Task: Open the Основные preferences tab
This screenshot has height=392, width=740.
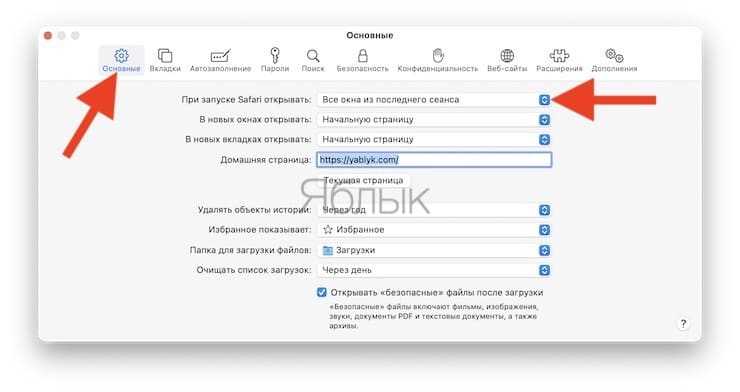Action: click(x=121, y=60)
